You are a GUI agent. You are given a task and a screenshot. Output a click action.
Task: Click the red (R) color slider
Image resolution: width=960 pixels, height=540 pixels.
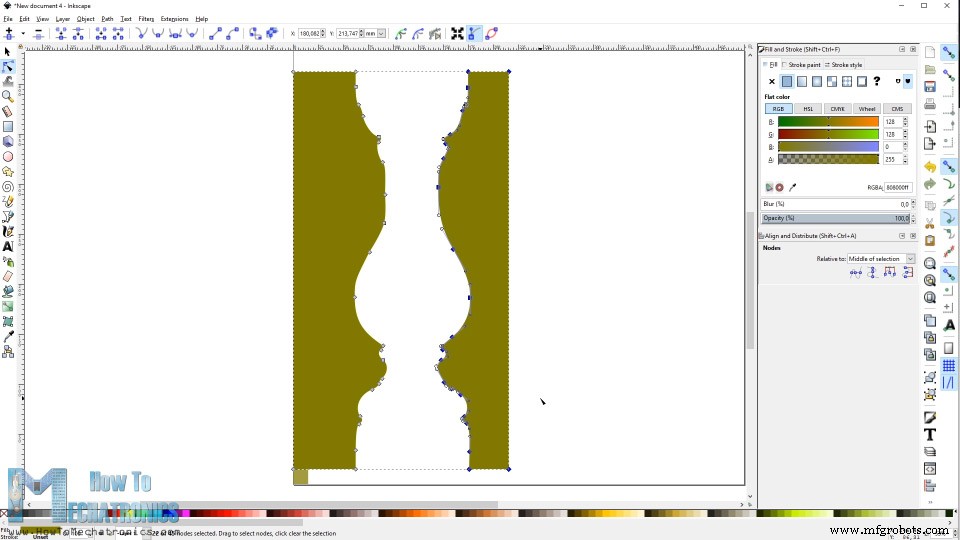tap(828, 122)
